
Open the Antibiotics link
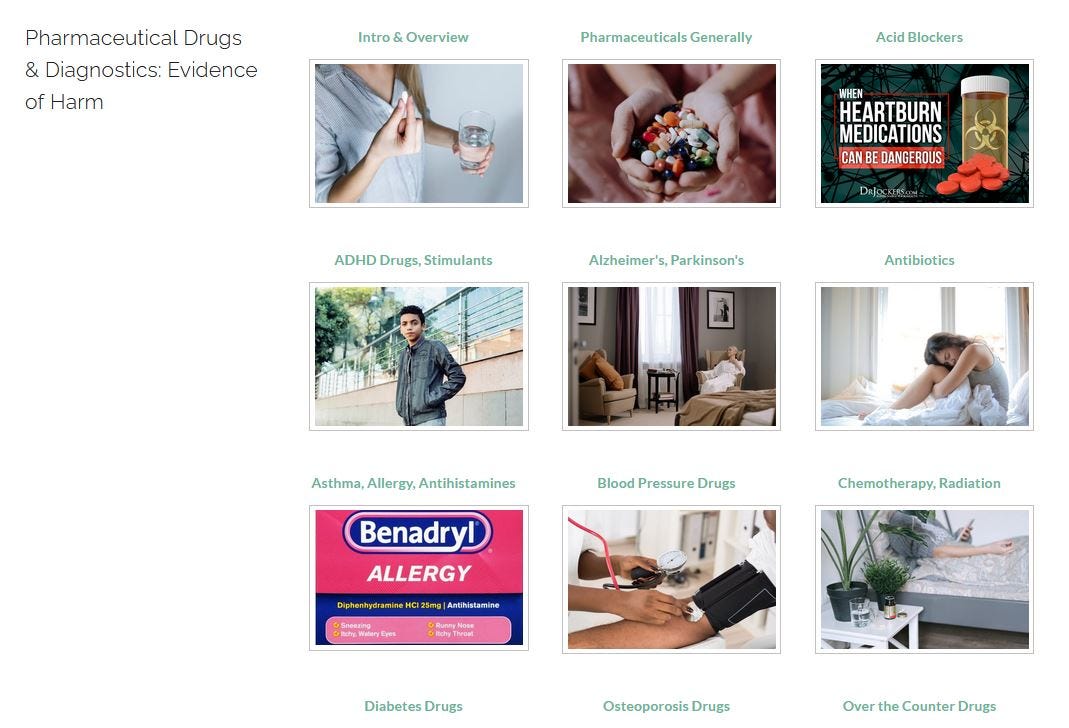click(919, 260)
